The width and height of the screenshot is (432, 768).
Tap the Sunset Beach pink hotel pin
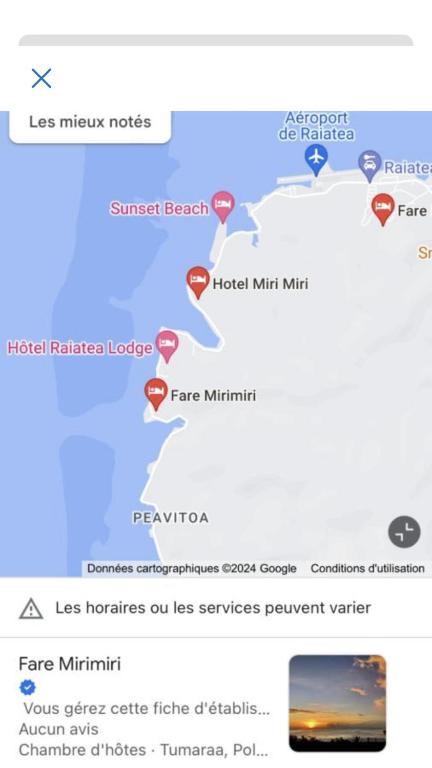point(223,206)
